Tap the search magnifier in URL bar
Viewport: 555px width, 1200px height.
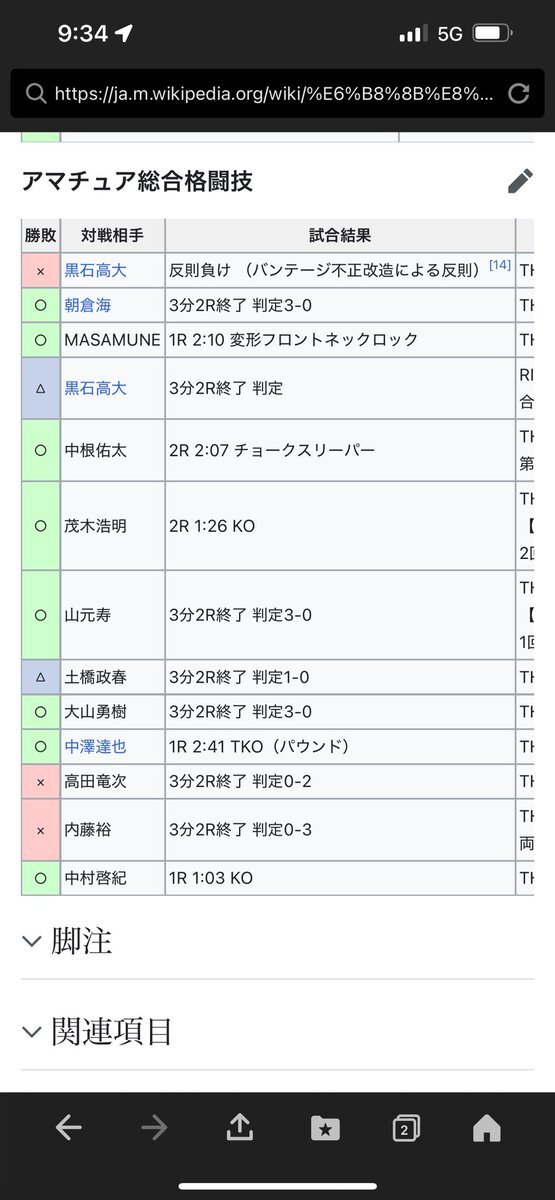click(x=36, y=94)
